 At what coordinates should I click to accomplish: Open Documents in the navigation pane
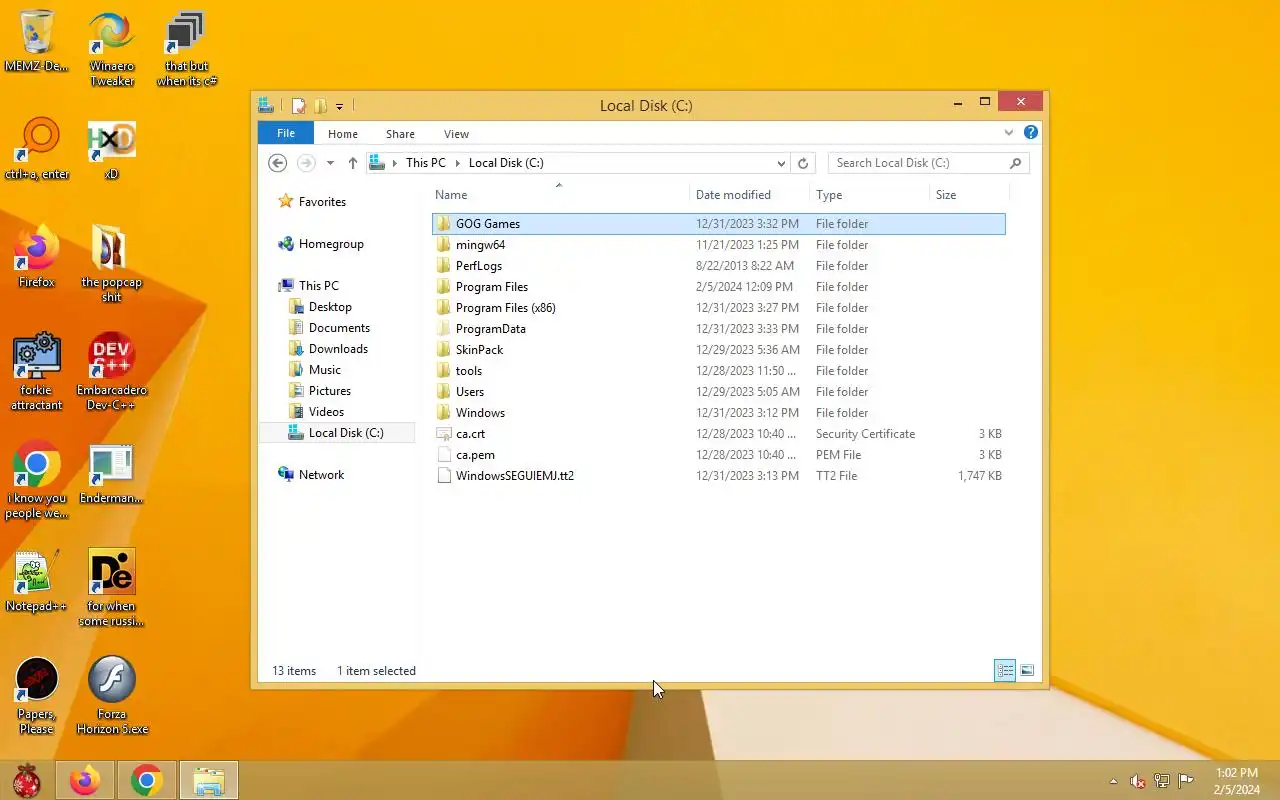(329, 328)
